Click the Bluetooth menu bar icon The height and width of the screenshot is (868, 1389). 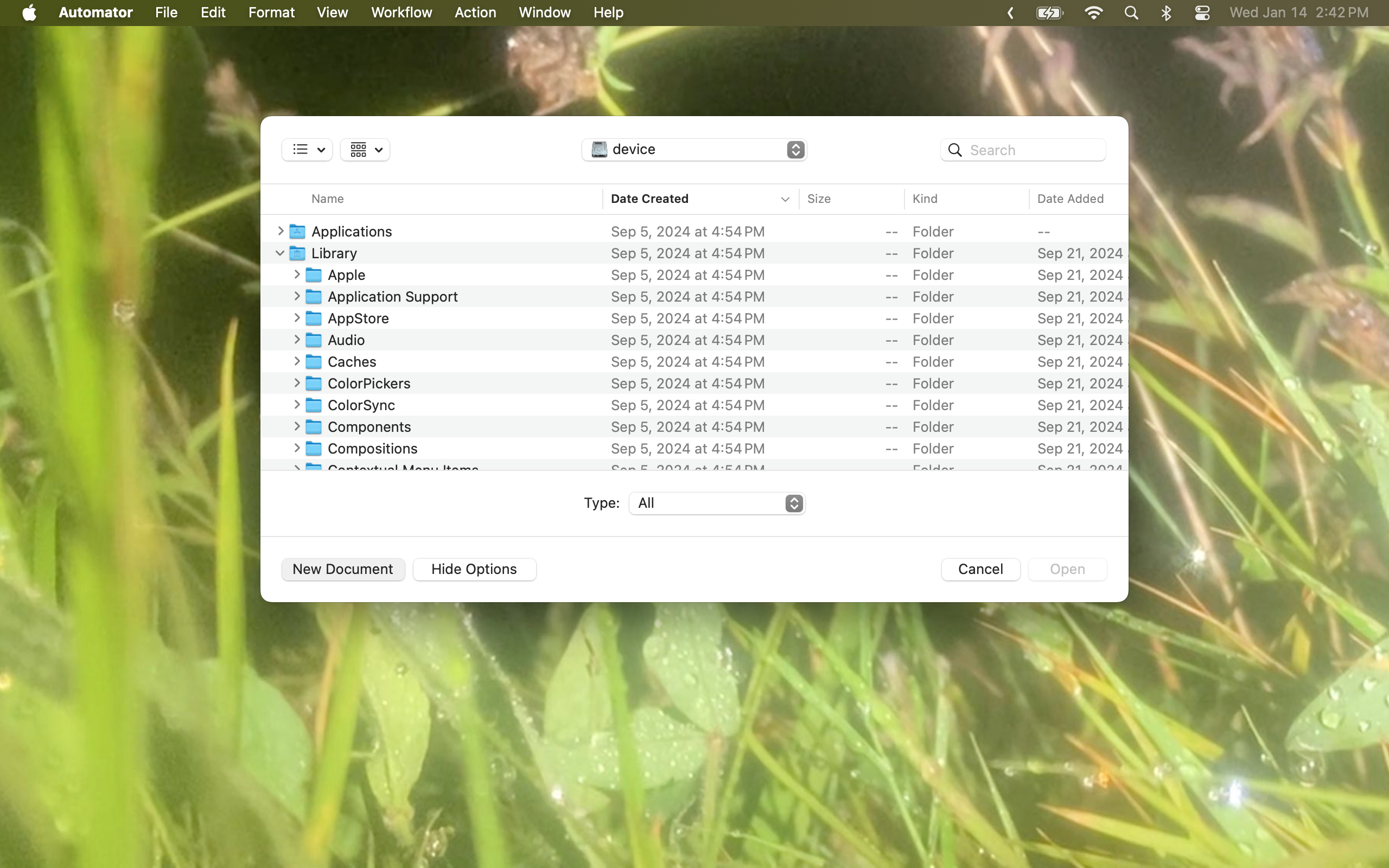click(1167, 12)
